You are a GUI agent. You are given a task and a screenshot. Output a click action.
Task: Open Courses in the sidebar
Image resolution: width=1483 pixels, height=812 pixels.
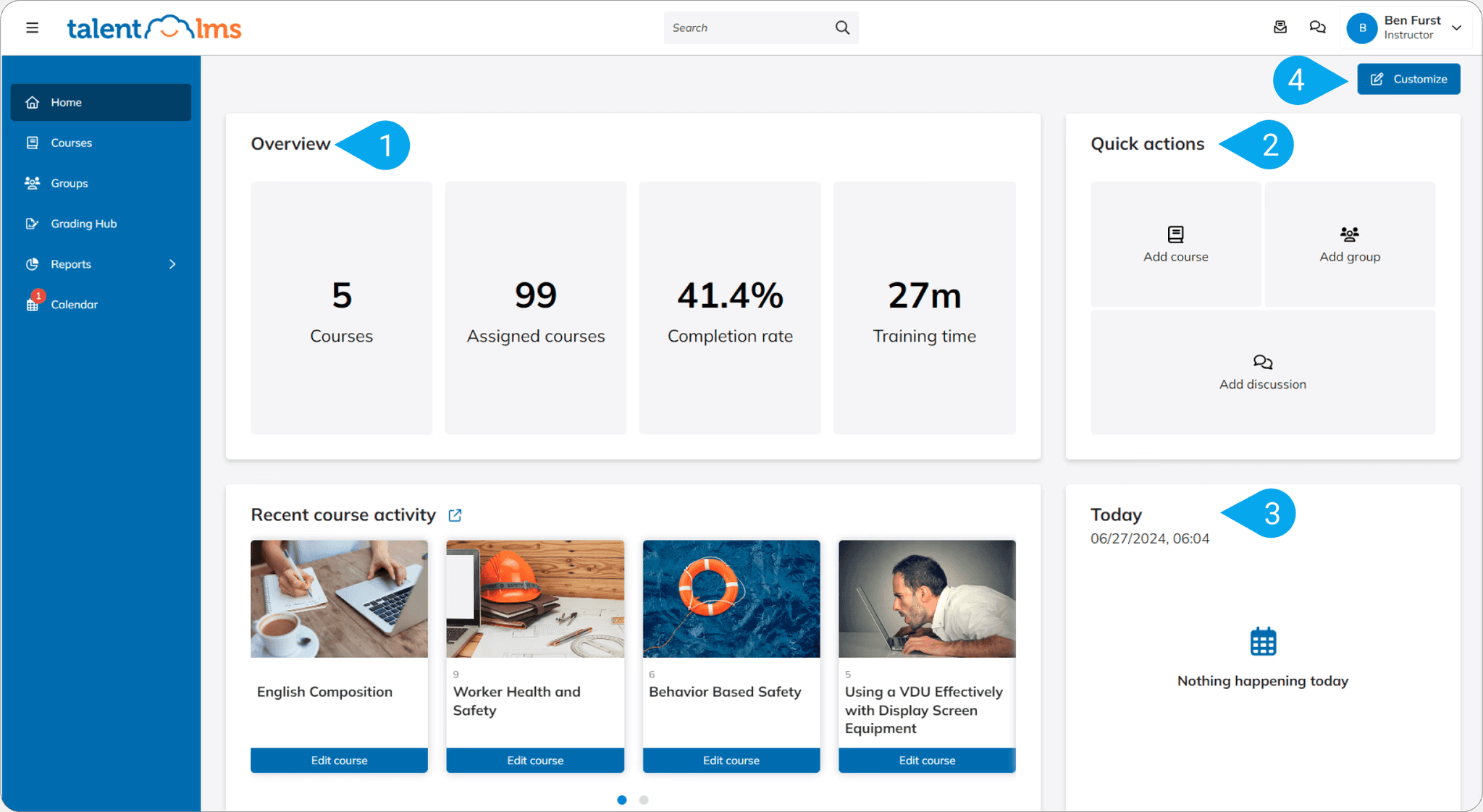point(72,143)
